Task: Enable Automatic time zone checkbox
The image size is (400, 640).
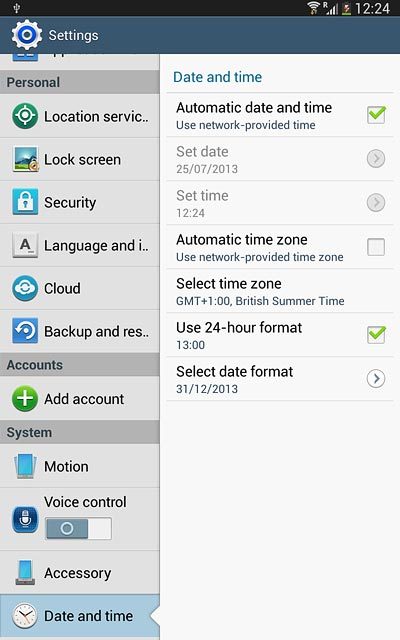Action: click(x=376, y=247)
